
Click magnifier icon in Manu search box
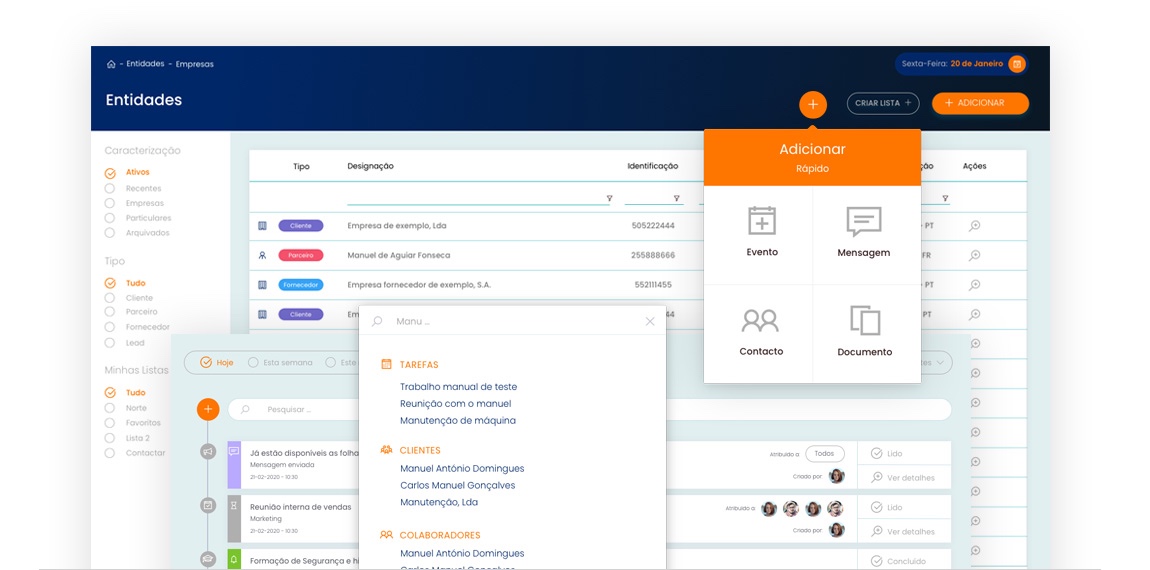click(377, 321)
